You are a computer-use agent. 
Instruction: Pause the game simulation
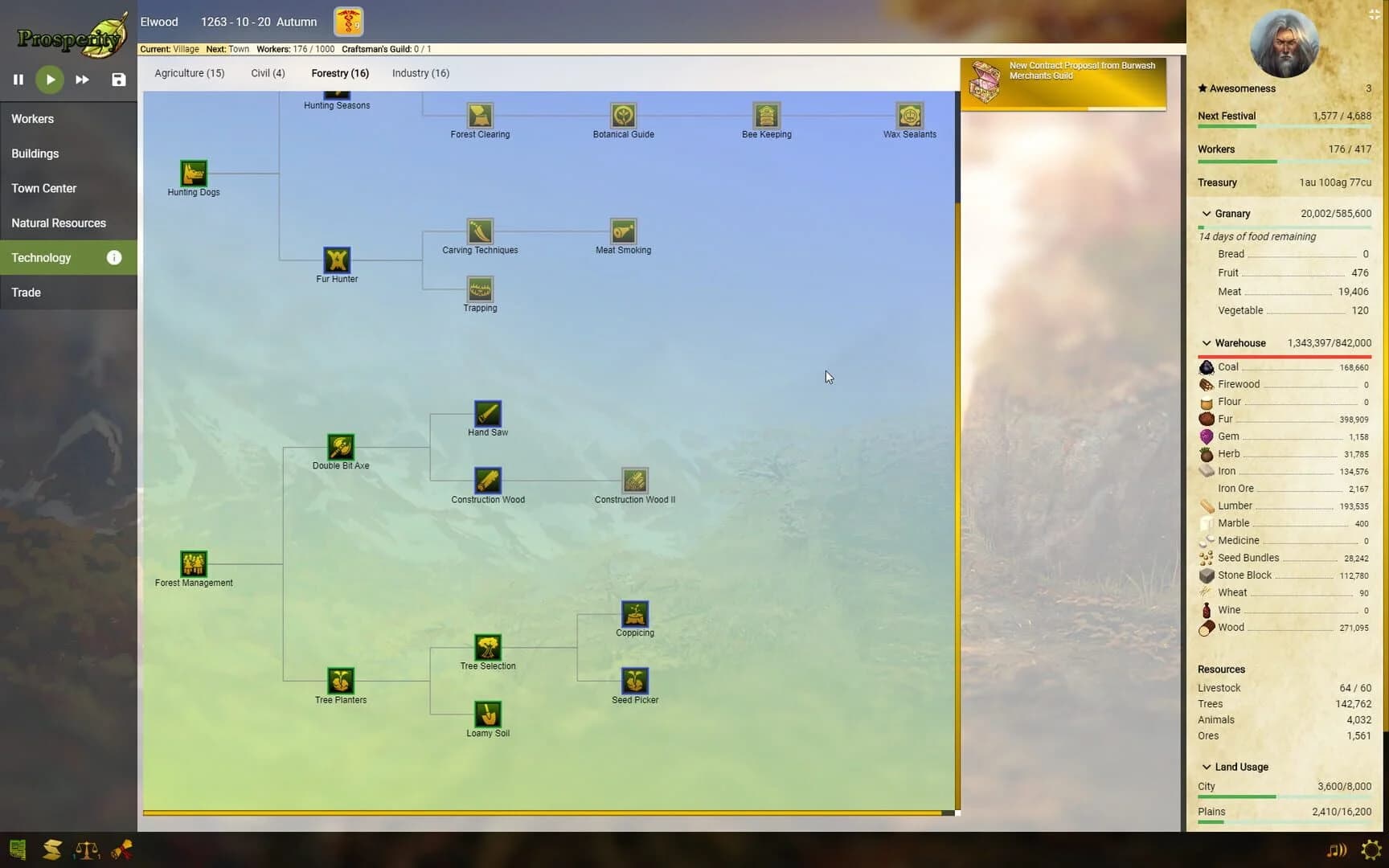pyautogui.click(x=18, y=80)
